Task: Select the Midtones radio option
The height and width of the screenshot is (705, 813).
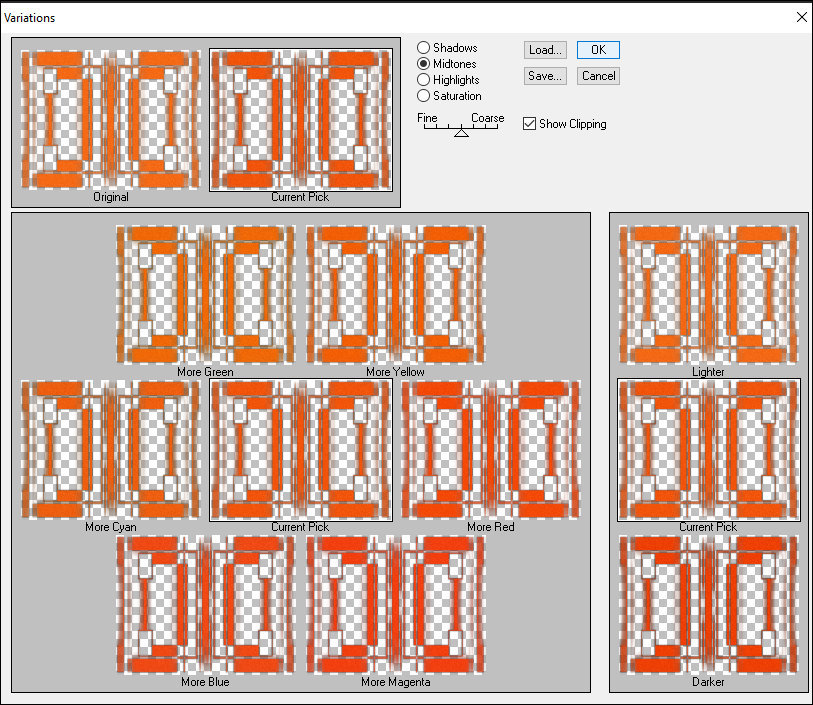Action: pyautogui.click(x=424, y=64)
